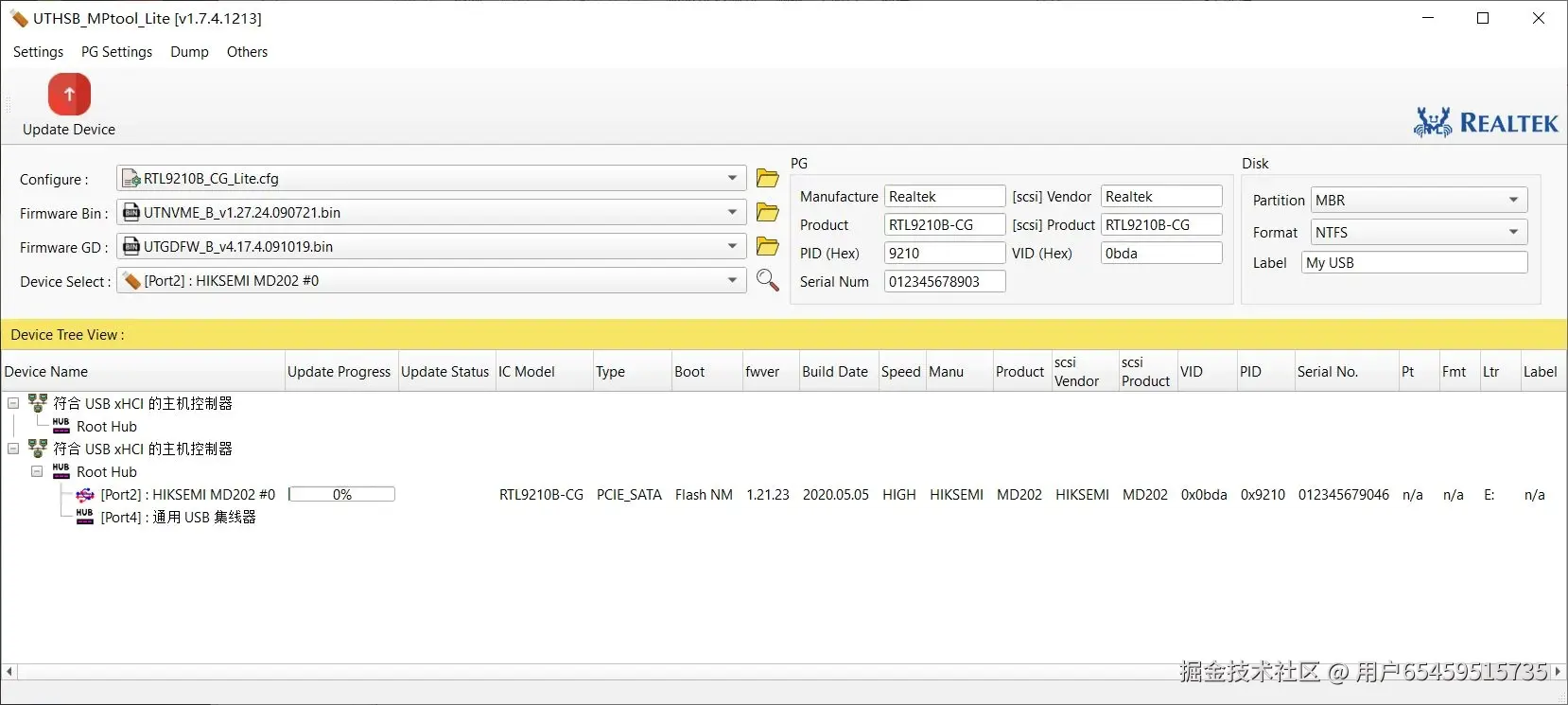Viewport: 1568px width, 705px height.
Task: Click the Serial Num input field
Action: point(944,281)
